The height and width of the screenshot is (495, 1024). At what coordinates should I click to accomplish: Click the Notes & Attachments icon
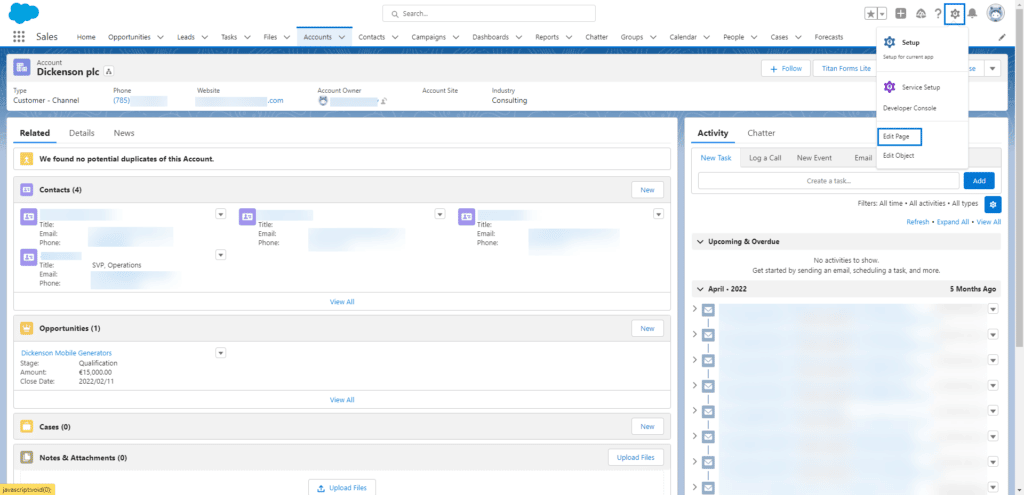[x=27, y=458]
